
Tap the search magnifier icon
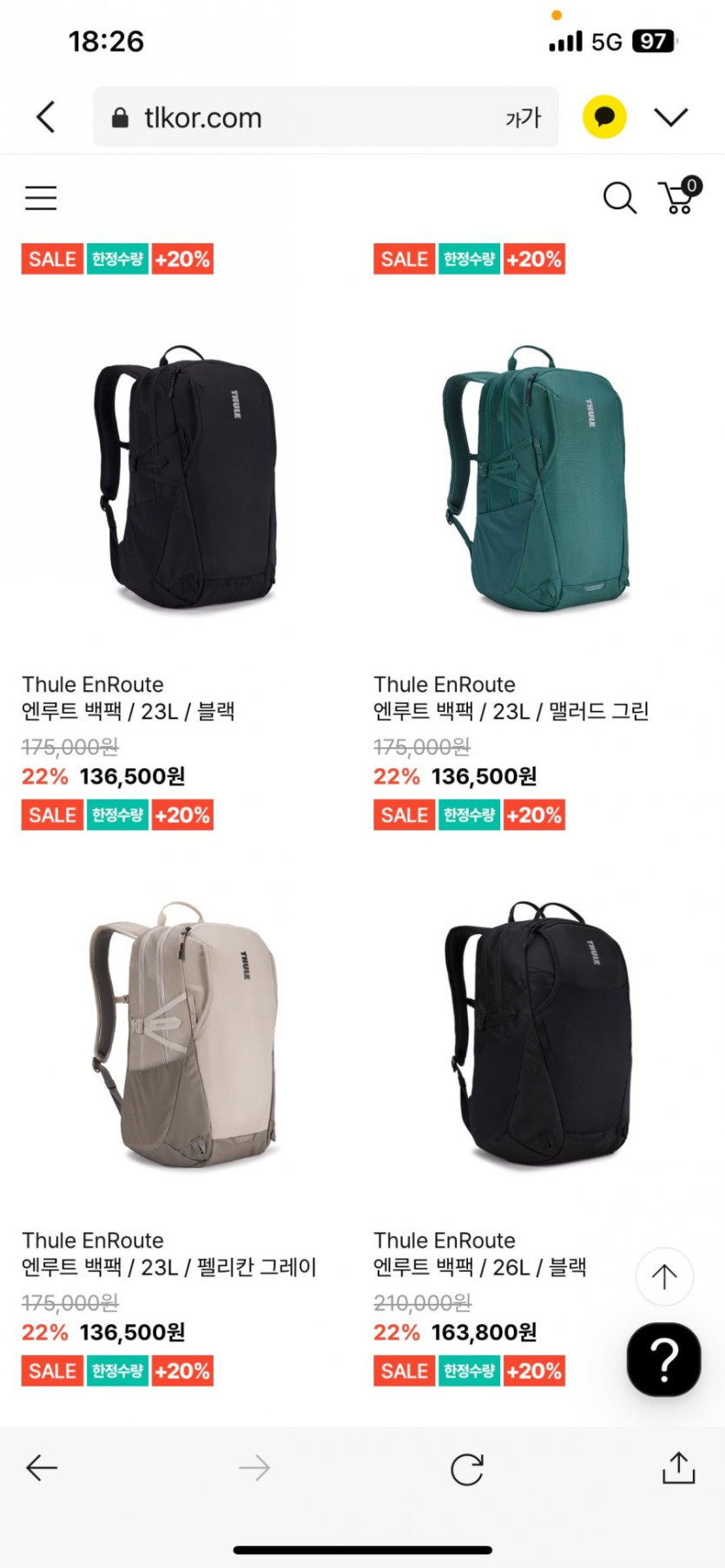(619, 198)
